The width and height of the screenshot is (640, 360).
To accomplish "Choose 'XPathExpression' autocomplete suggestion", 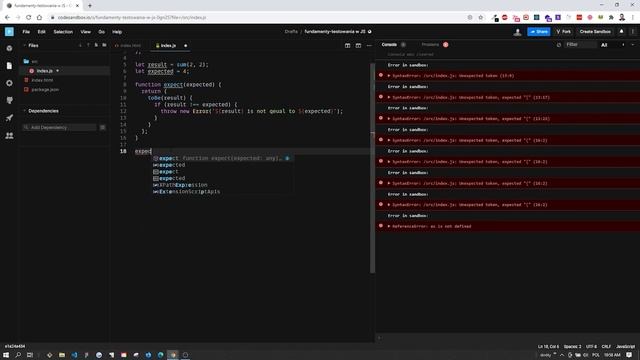I will click(x=223, y=185).
